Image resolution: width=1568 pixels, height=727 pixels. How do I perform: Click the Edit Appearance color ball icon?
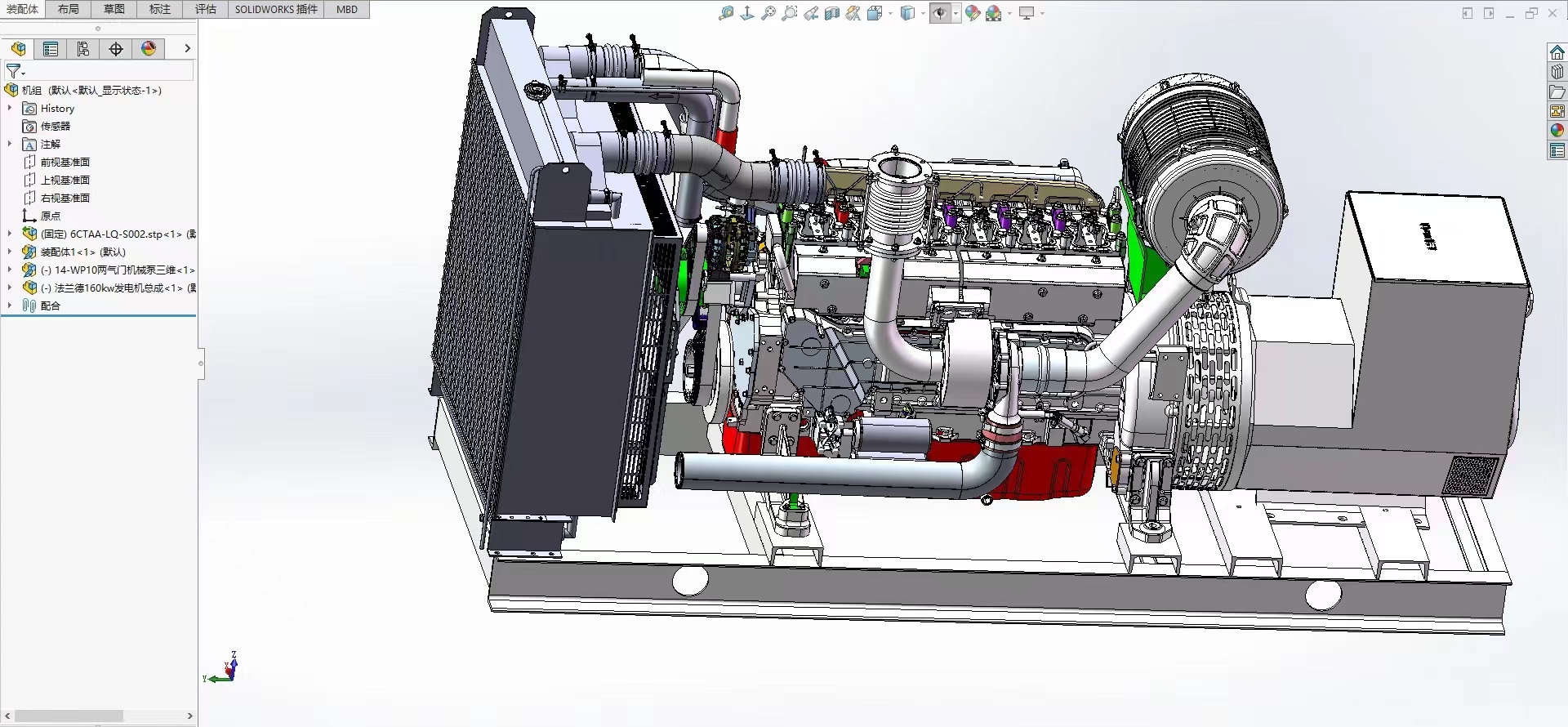973,13
